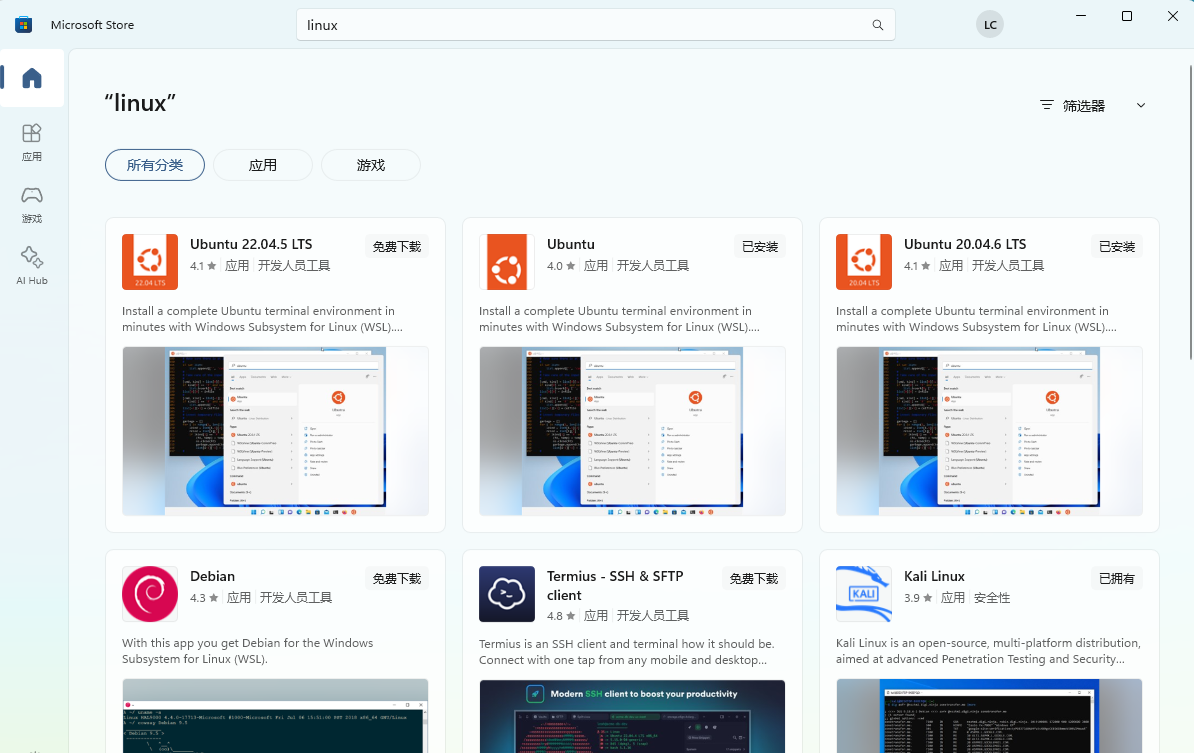Screen dimensions: 1194x753
Task: Select the 应用 filter tab
Action: click(x=263, y=165)
